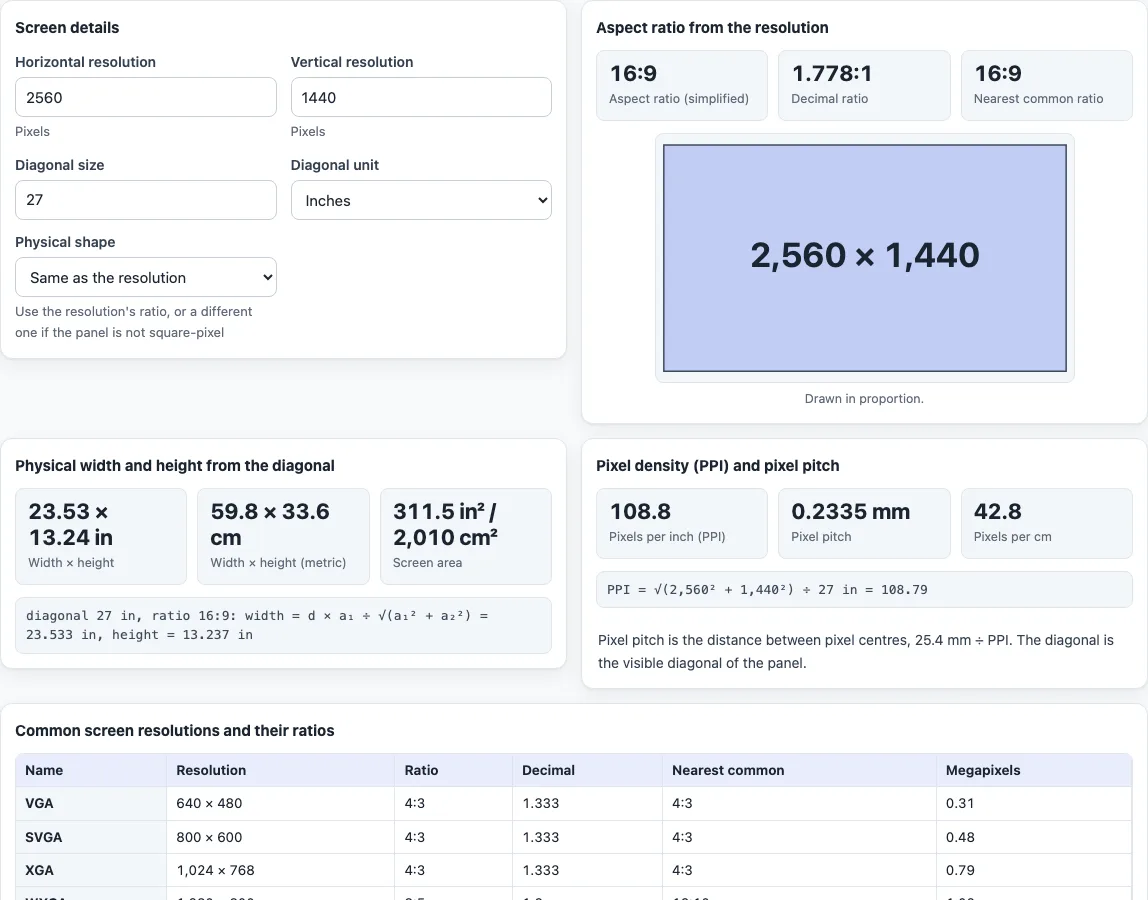Click the 59.8 × 33.6 cm metric result
Screen dimensions: 1148x900
click(x=270, y=524)
